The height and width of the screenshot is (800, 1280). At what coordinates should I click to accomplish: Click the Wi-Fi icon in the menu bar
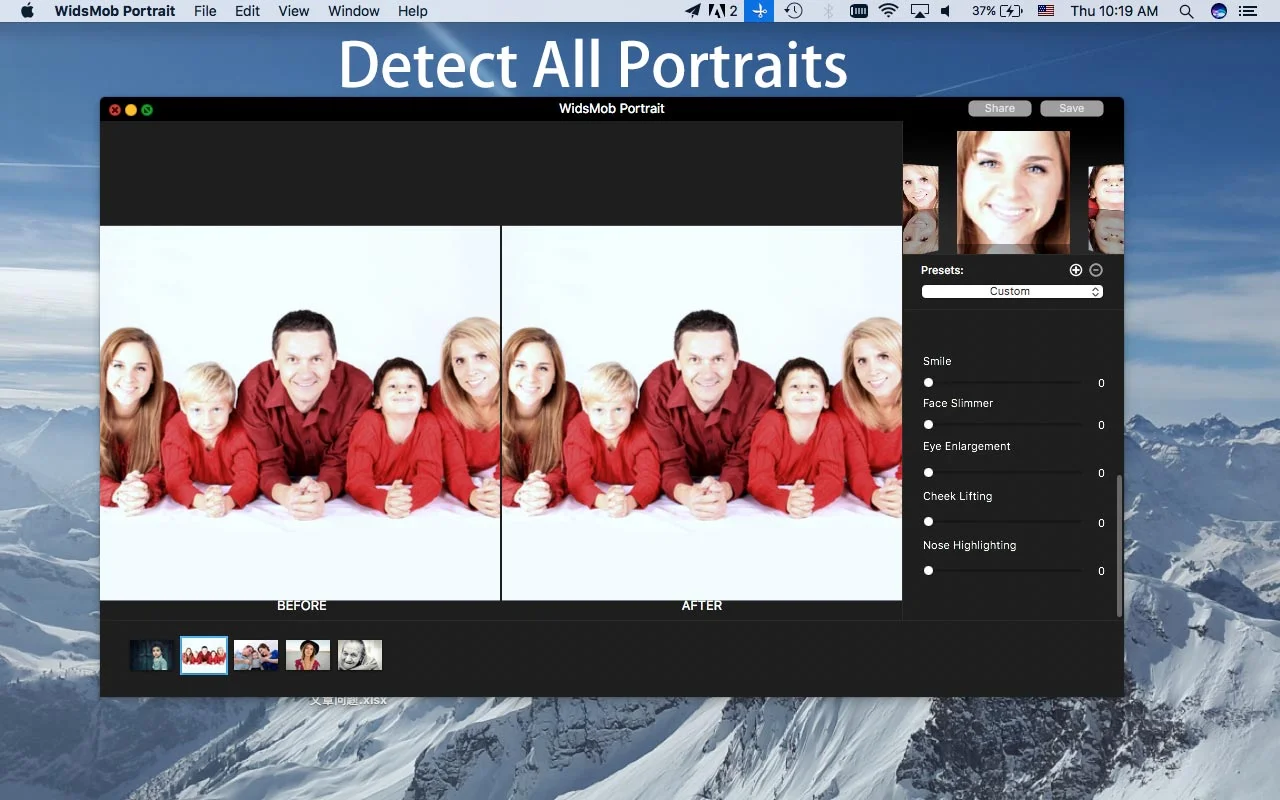pyautogui.click(x=889, y=11)
